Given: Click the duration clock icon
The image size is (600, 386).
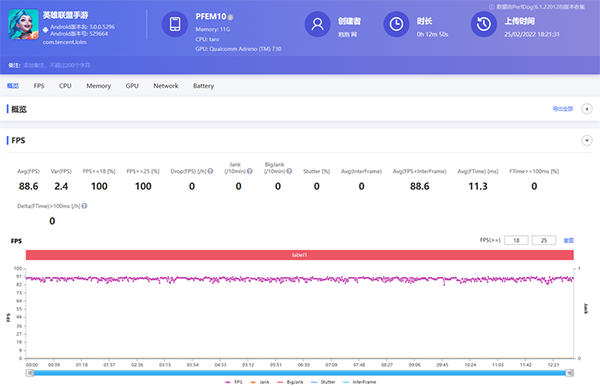Looking at the screenshot, I should 396,24.
